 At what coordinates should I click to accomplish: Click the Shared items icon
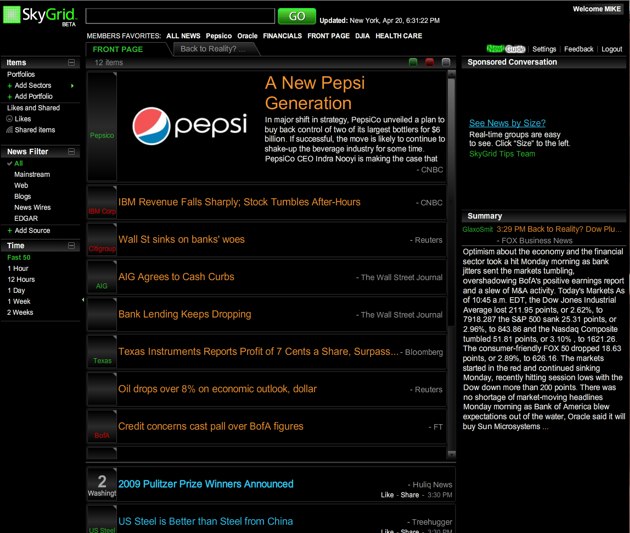coord(10,130)
